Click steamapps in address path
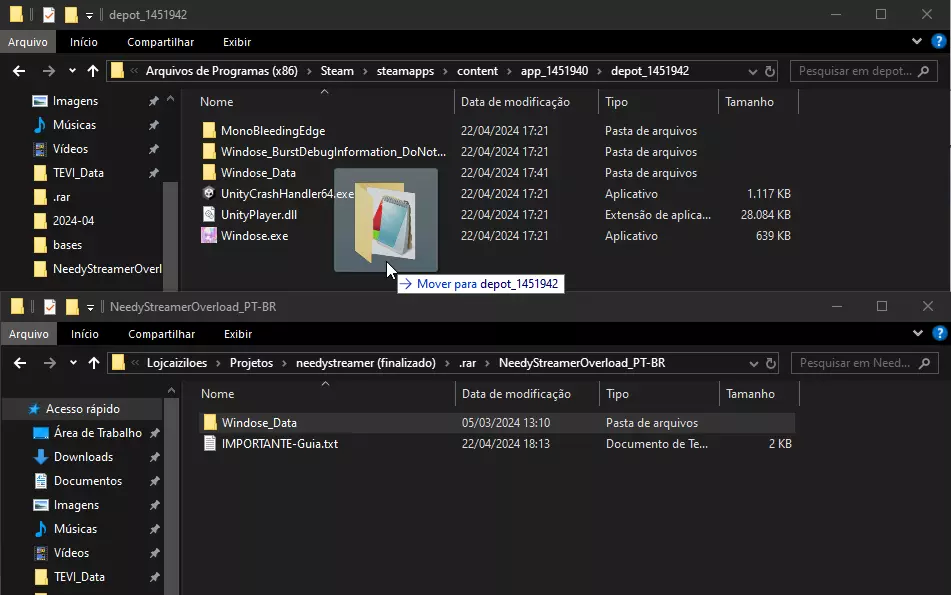The height and width of the screenshot is (595, 951). coord(405,71)
